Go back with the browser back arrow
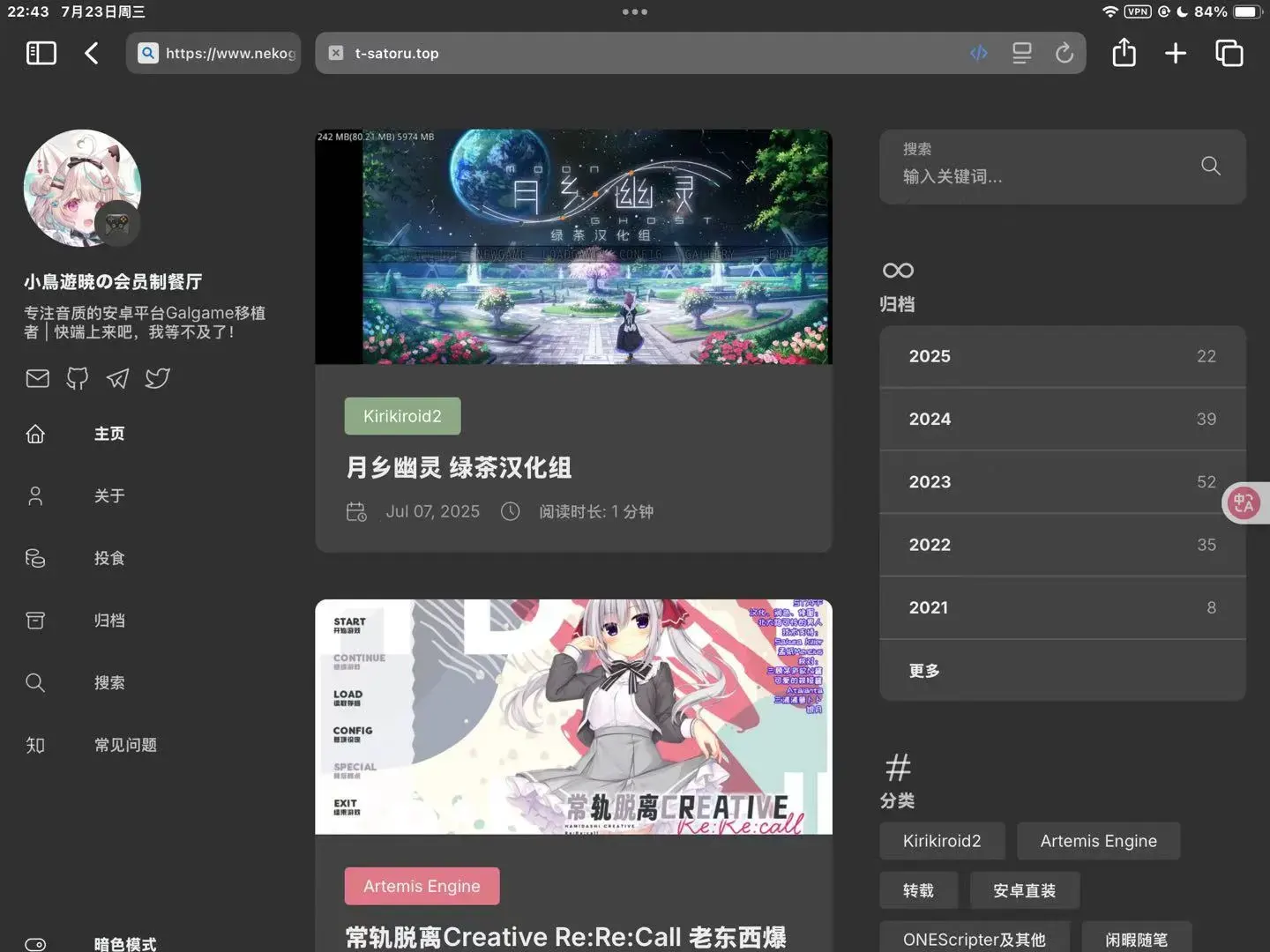The width and height of the screenshot is (1270, 952). pos(92,53)
